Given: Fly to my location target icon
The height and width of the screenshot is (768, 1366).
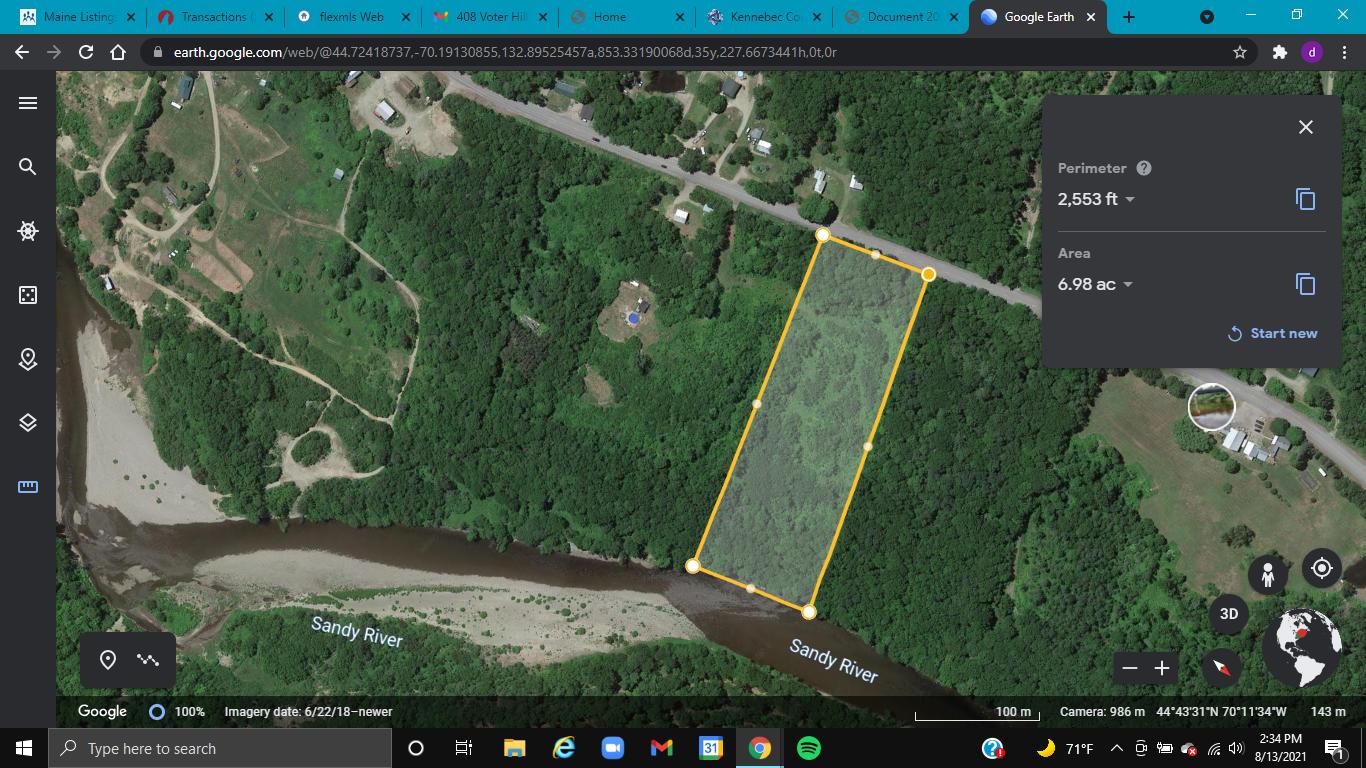Looking at the screenshot, I should [x=1322, y=568].
